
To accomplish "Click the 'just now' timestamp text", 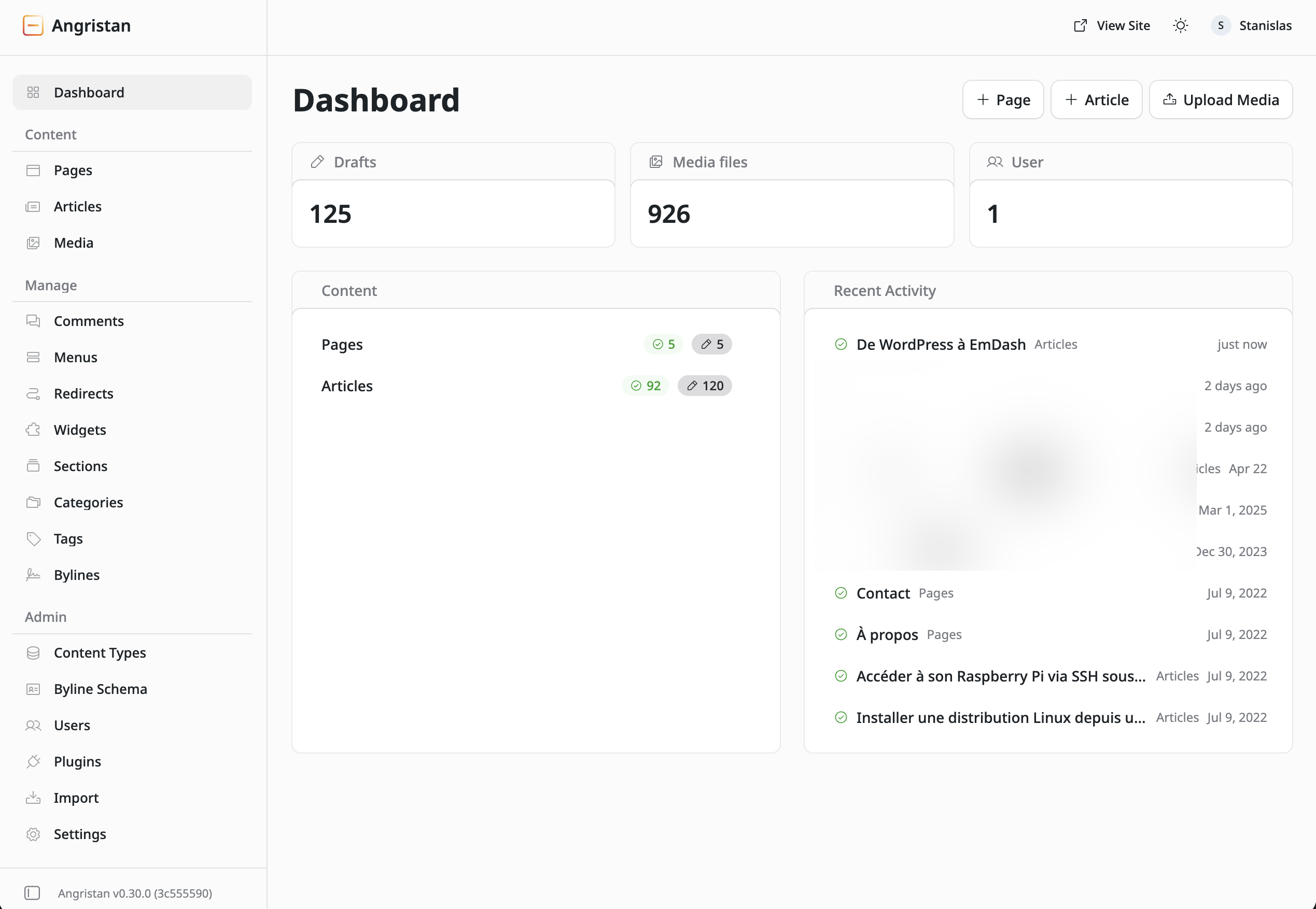I will coord(1242,345).
